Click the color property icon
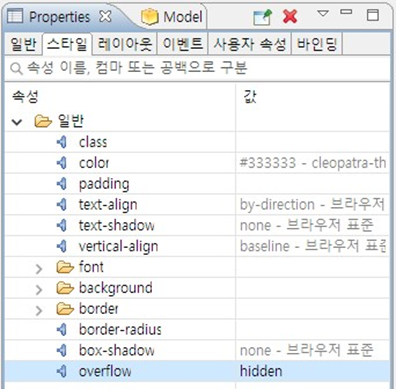The width and height of the screenshot is (396, 389). tap(62, 163)
